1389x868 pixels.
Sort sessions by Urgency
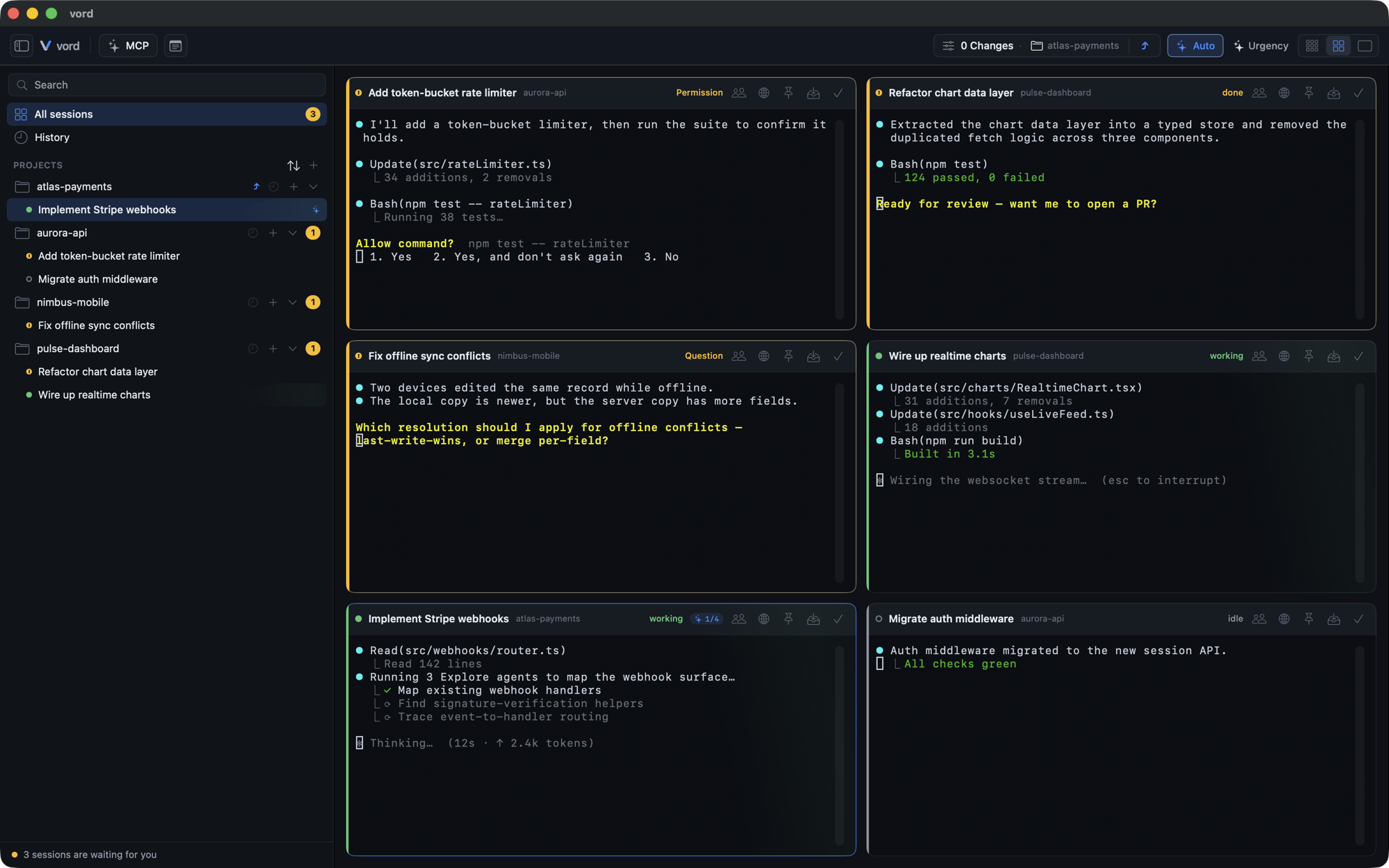pos(1261,46)
